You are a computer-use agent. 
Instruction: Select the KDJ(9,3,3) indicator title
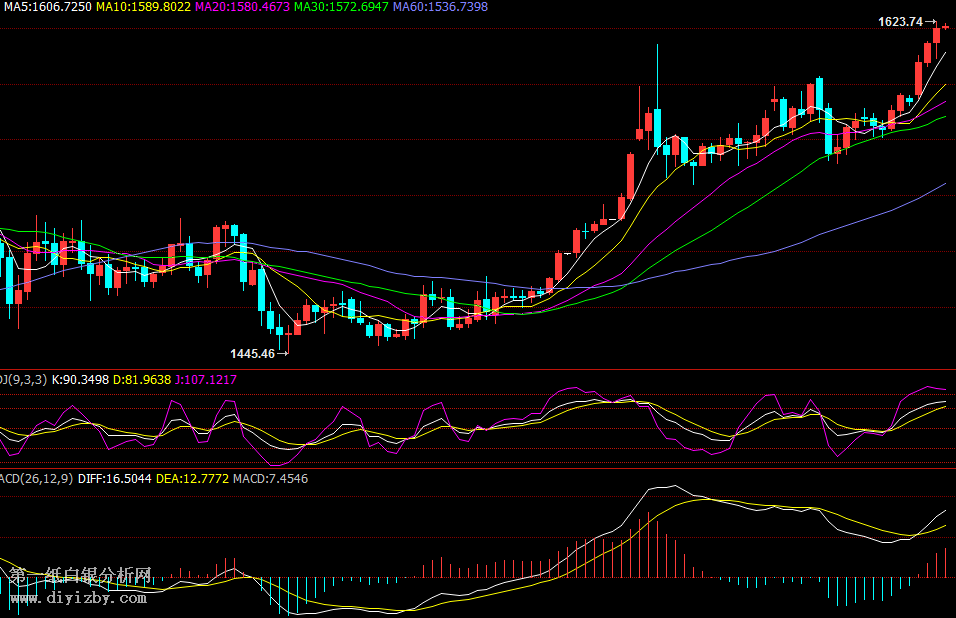(x=22, y=380)
